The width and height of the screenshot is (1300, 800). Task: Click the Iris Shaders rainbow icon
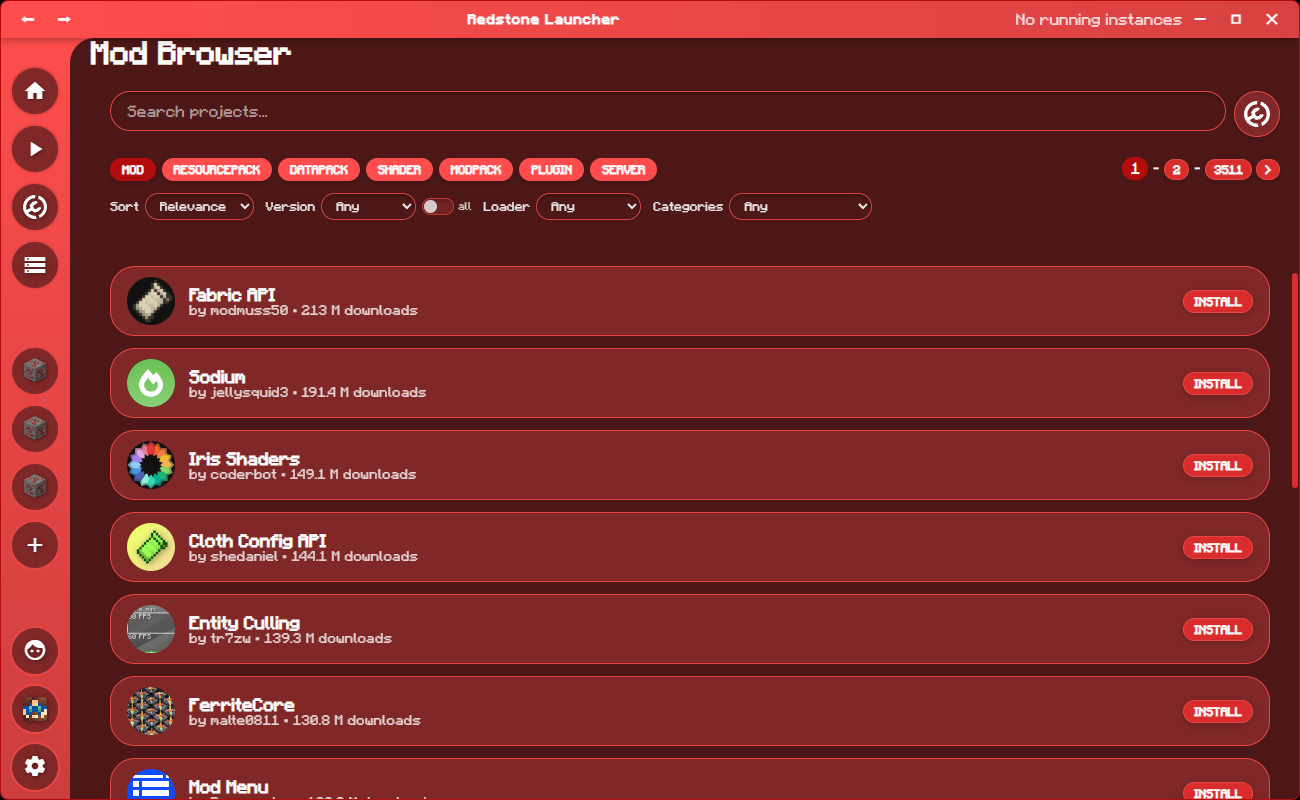tap(151, 465)
